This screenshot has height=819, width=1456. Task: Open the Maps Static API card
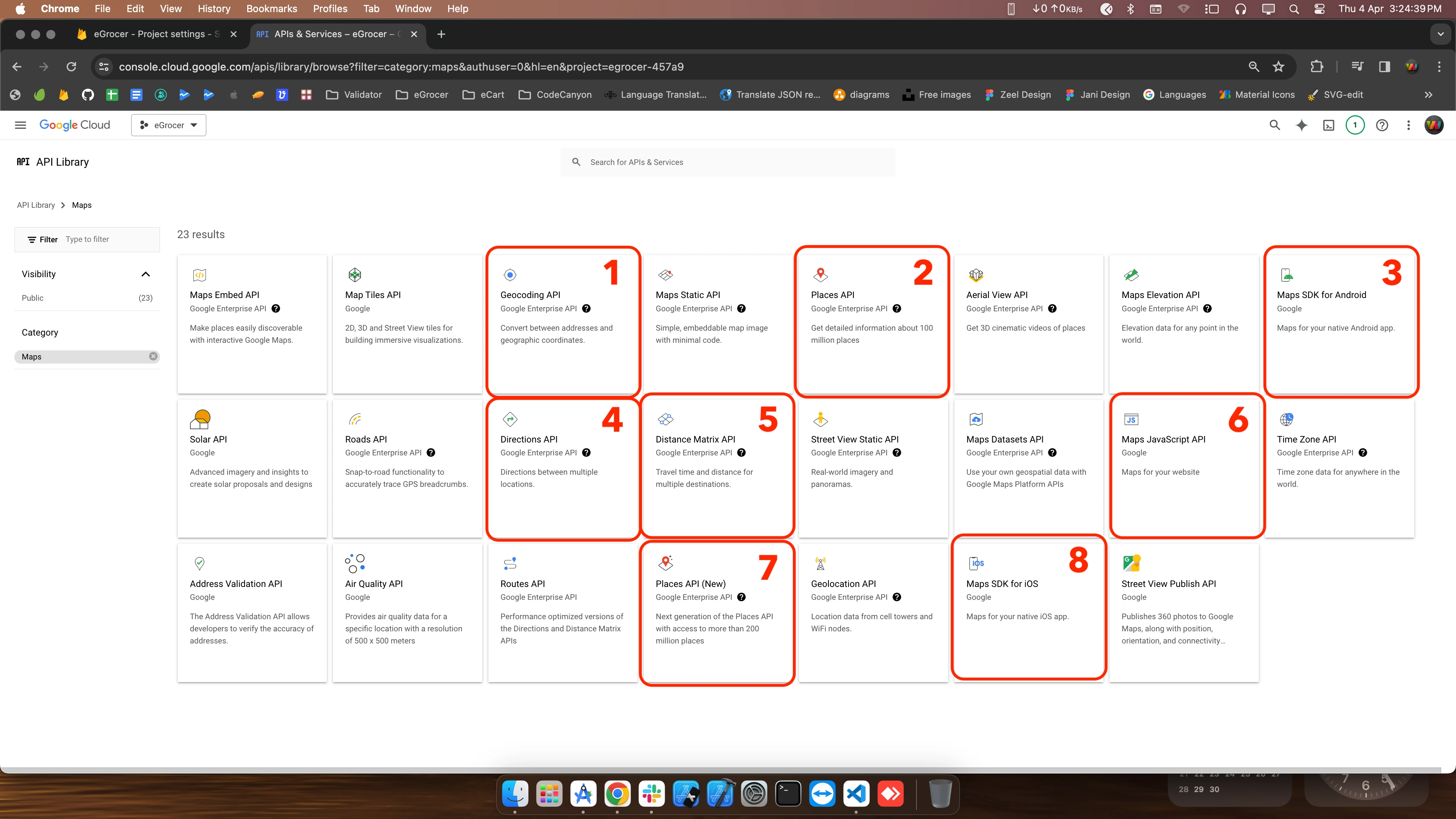point(718,324)
